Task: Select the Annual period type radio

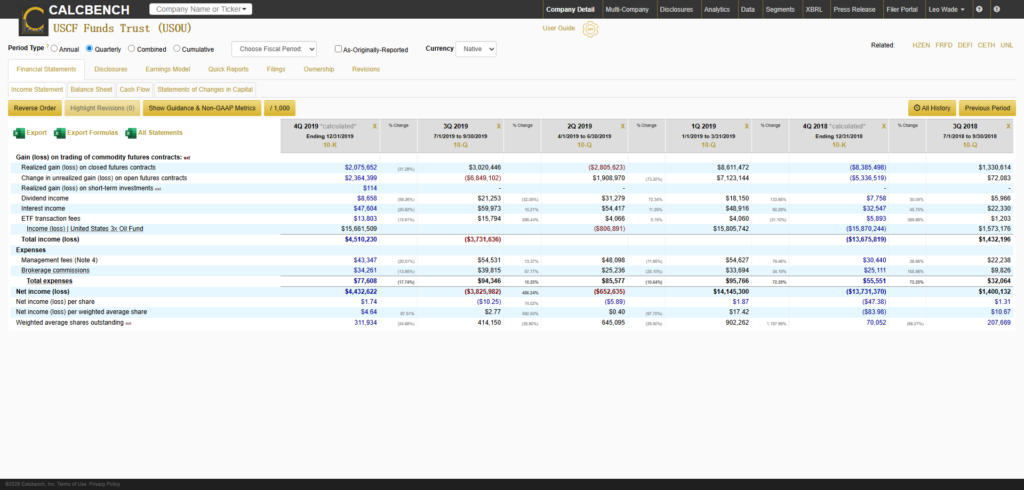Action: coord(52,48)
